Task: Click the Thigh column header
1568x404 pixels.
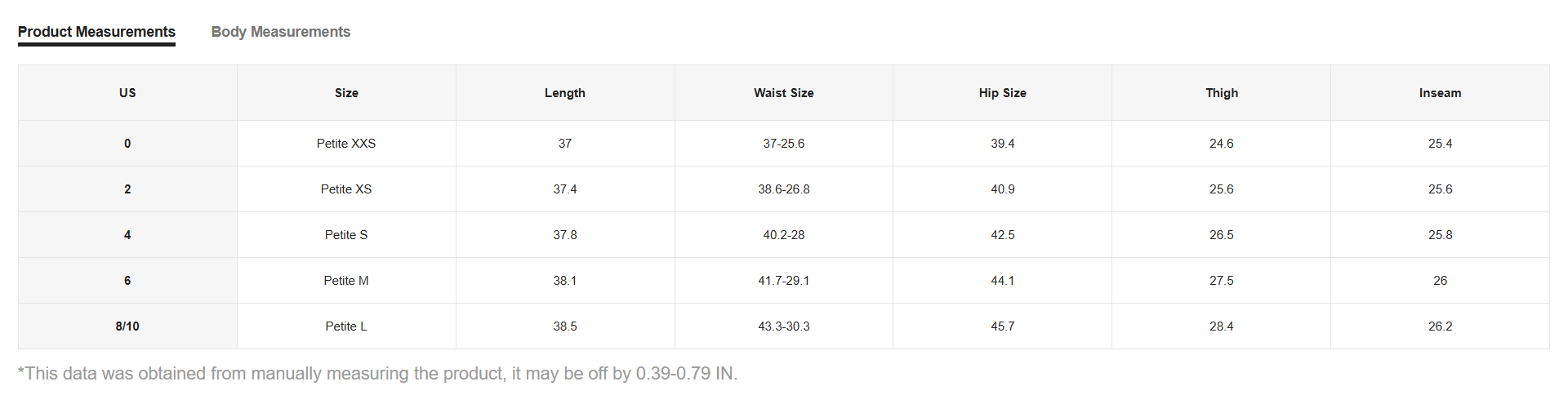Action: point(1222,93)
